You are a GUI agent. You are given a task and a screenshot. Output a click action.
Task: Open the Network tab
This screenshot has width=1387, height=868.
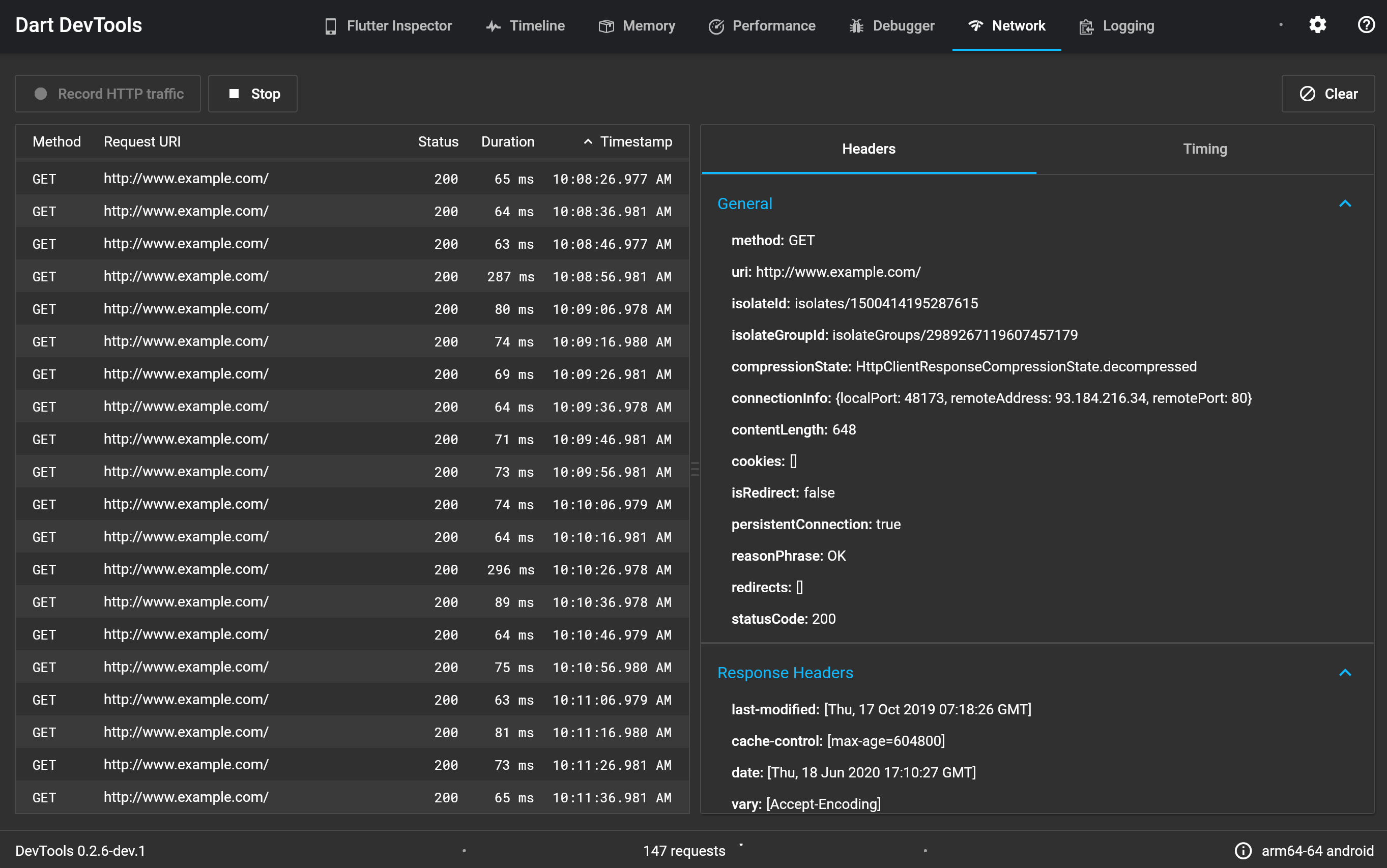coord(1006,26)
